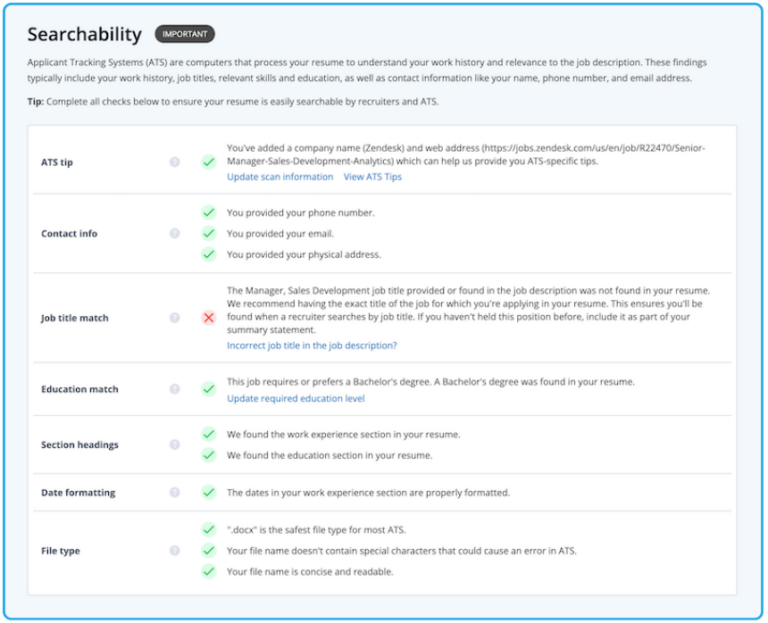Viewport: 768px width, 623px height.
Task: Click checkmark for work experience section found
Action: [208, 434]
